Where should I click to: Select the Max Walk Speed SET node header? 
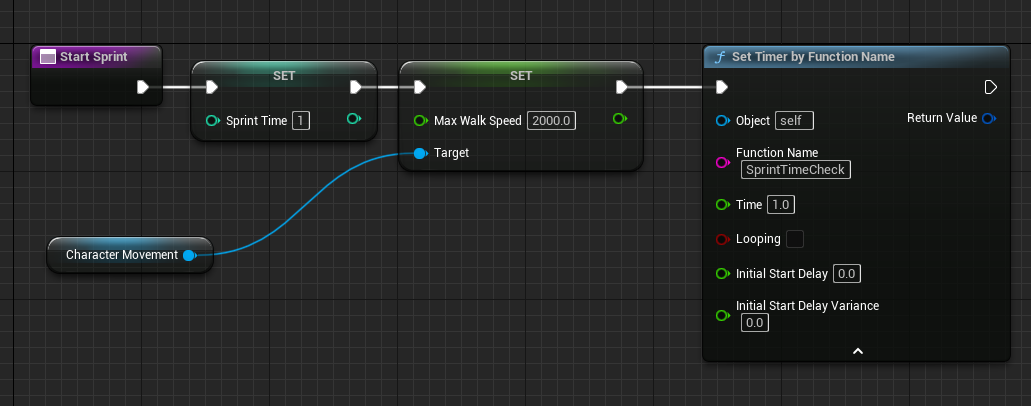521,76
